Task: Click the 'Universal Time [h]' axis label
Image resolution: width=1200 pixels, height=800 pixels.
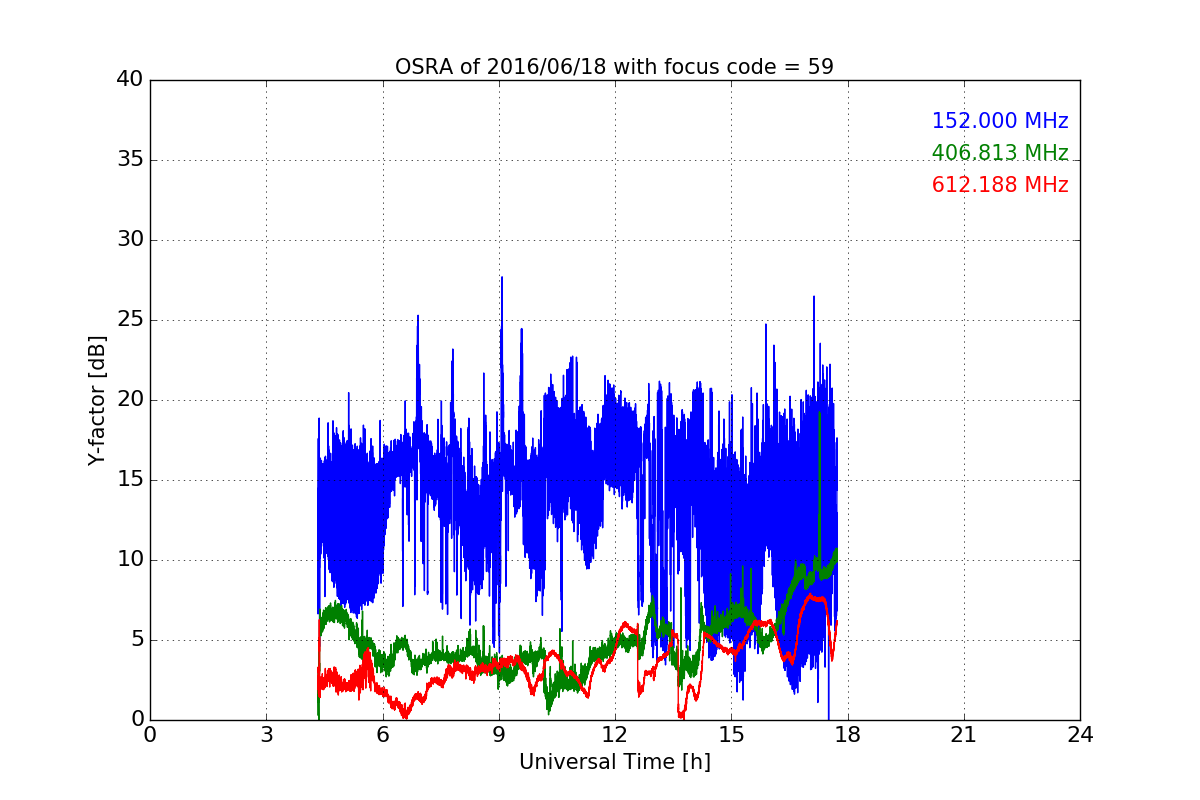Action: click(614, 762)
